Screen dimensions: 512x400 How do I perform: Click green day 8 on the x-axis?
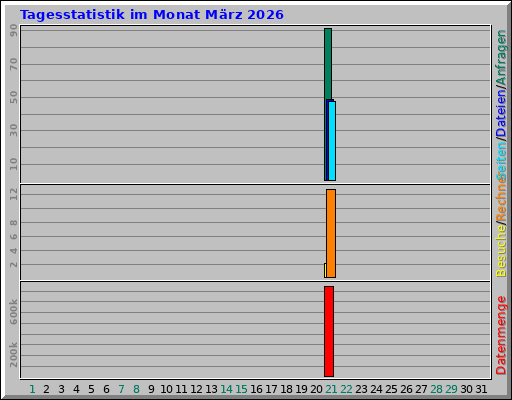click(136, 389)
